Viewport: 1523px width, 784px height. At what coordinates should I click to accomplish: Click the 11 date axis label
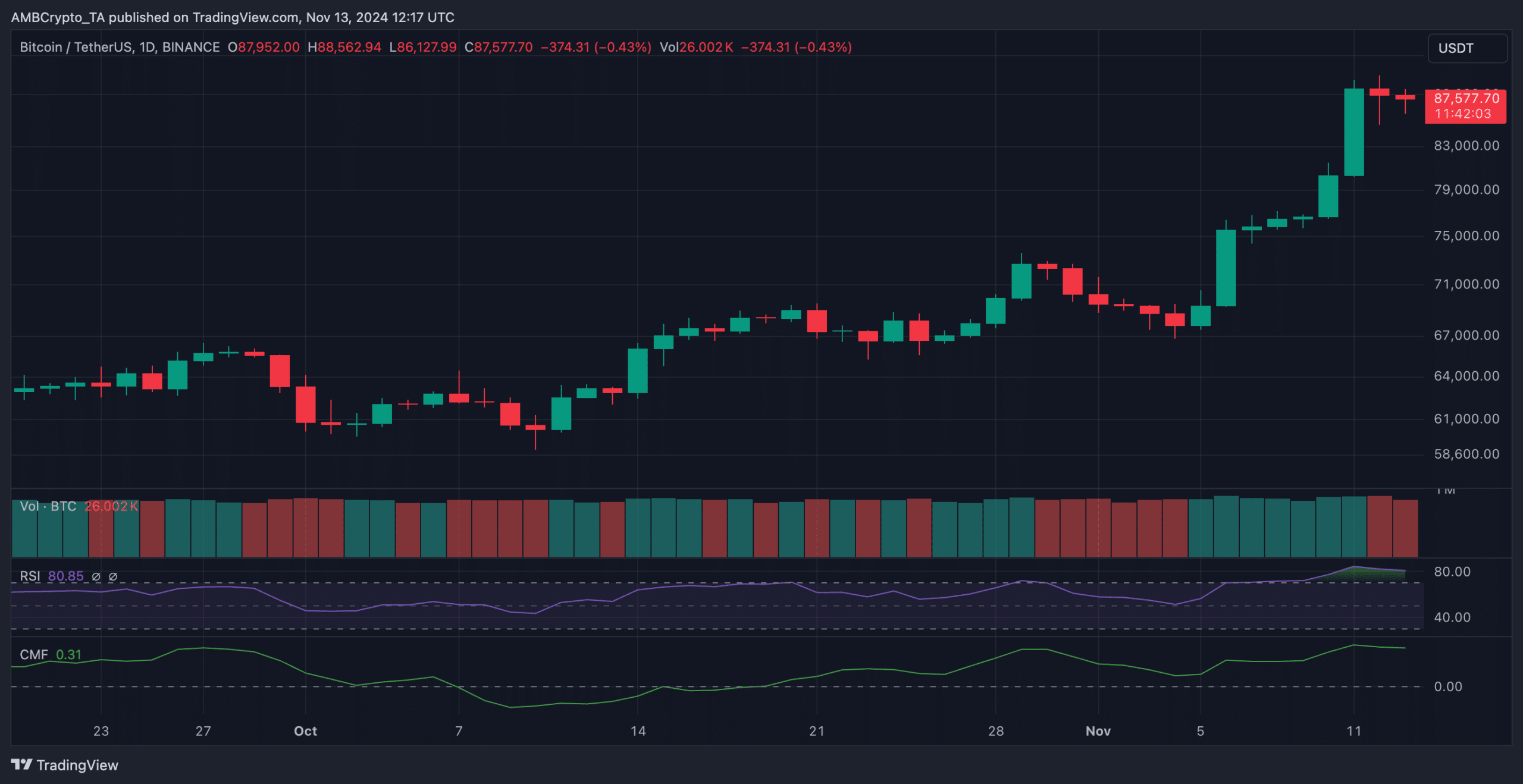(x=1354, y=731)
